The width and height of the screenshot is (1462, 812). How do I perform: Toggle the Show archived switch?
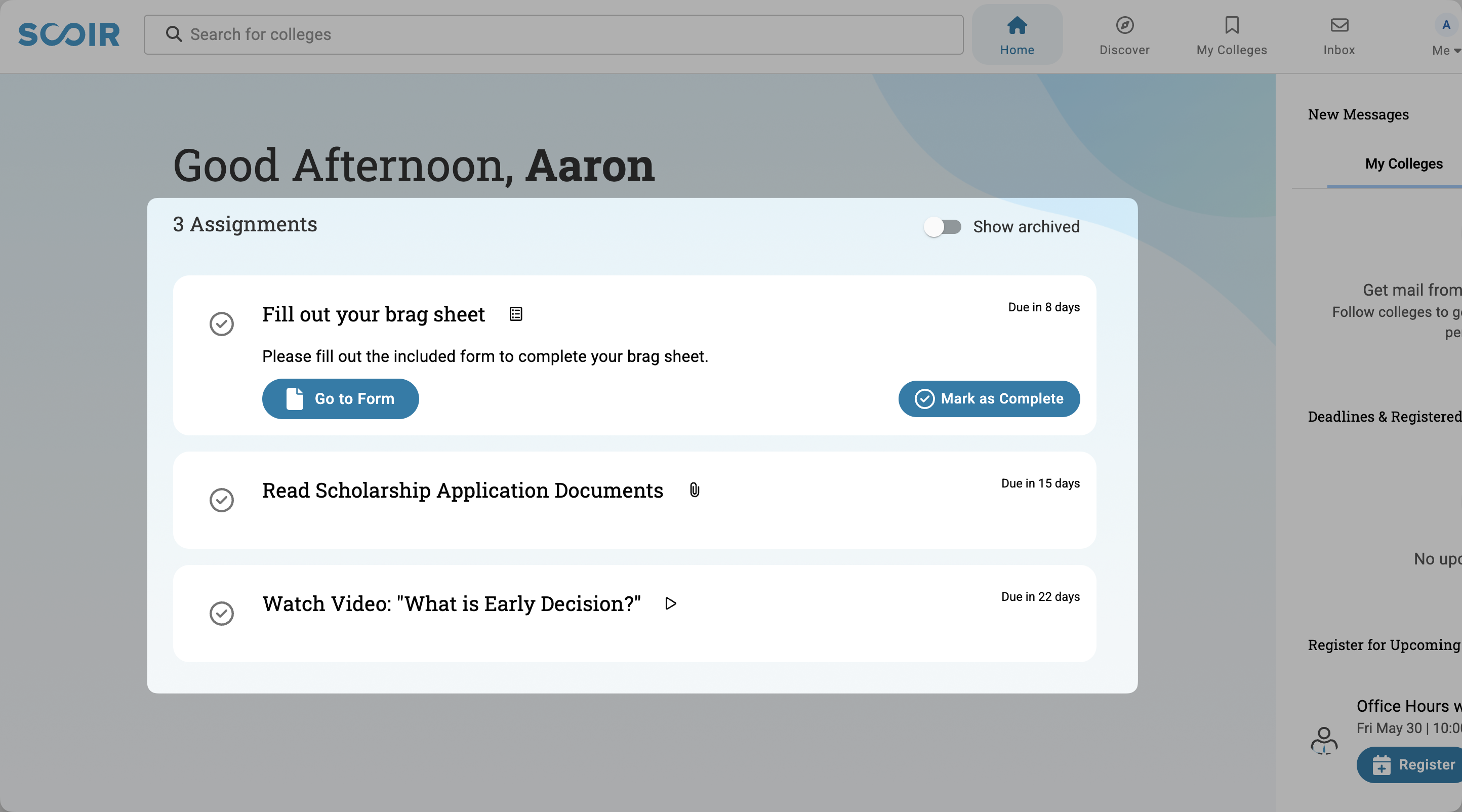(x=943, y=227)
